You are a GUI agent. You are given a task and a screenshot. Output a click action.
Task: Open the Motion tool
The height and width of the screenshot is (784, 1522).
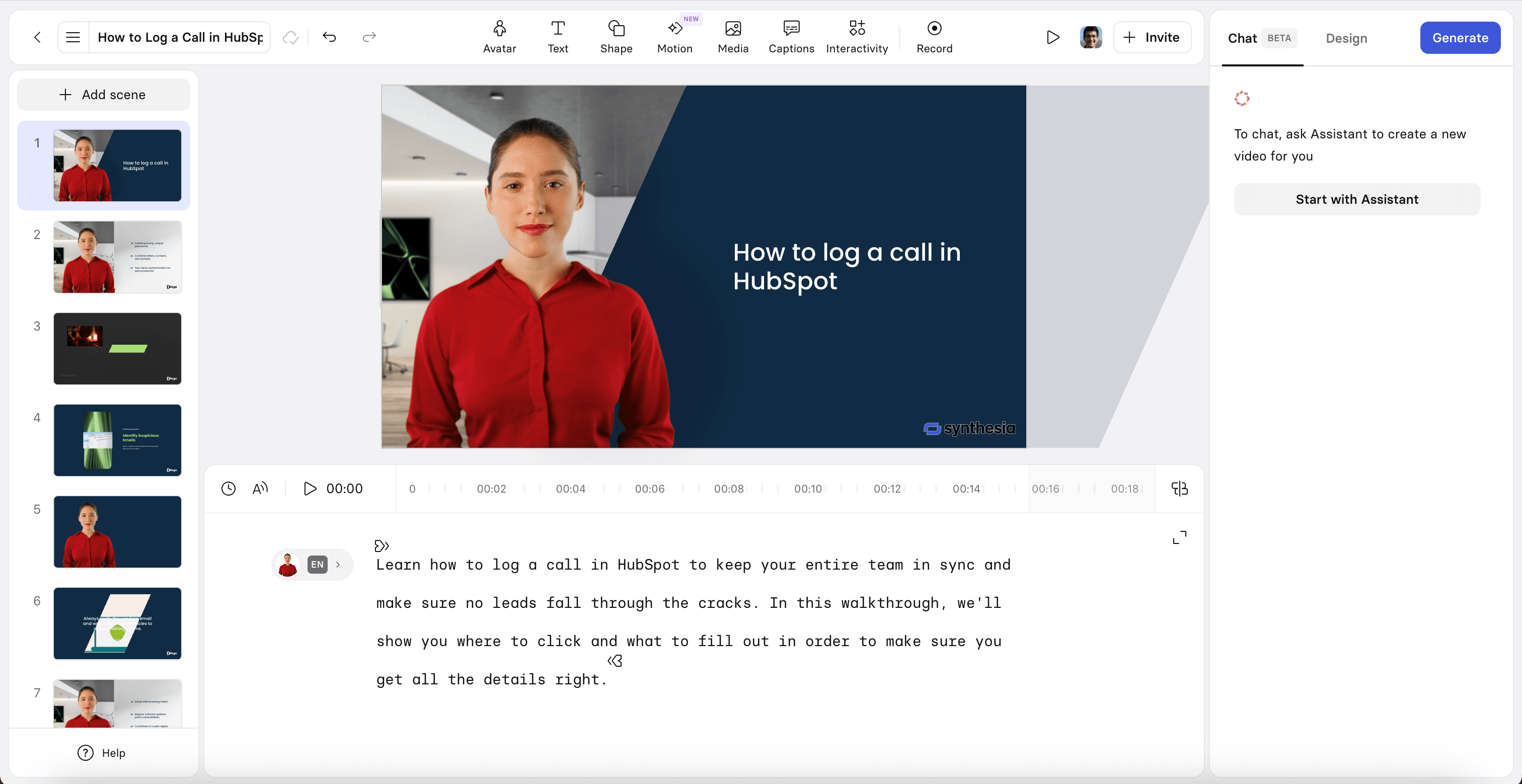[x=675, y=37]
